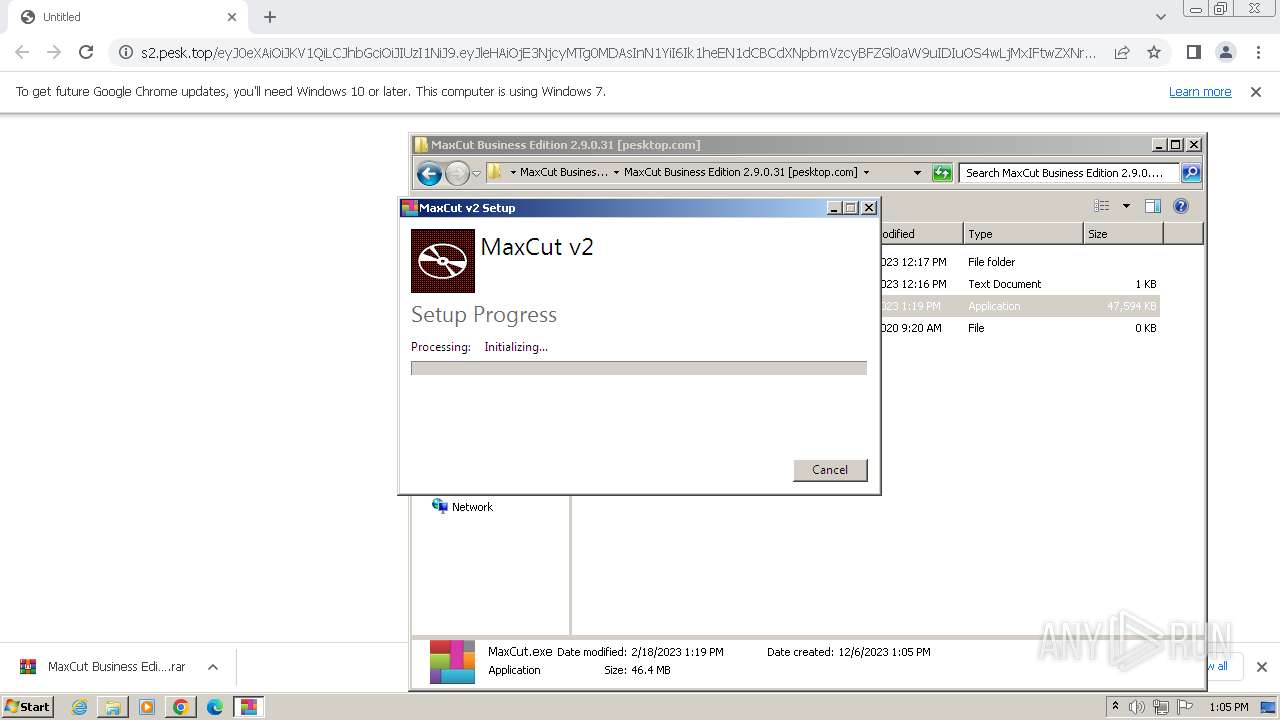Go back in Explorer window
The image size is (1280, 720).
coord(429,174)
